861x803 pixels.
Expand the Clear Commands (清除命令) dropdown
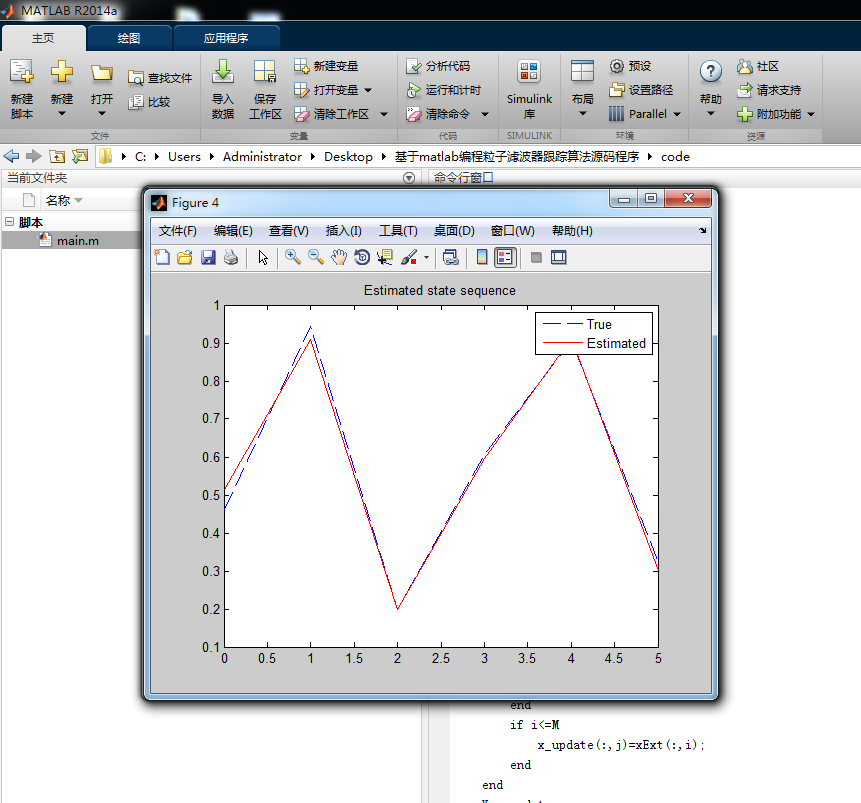coord(485,114)
